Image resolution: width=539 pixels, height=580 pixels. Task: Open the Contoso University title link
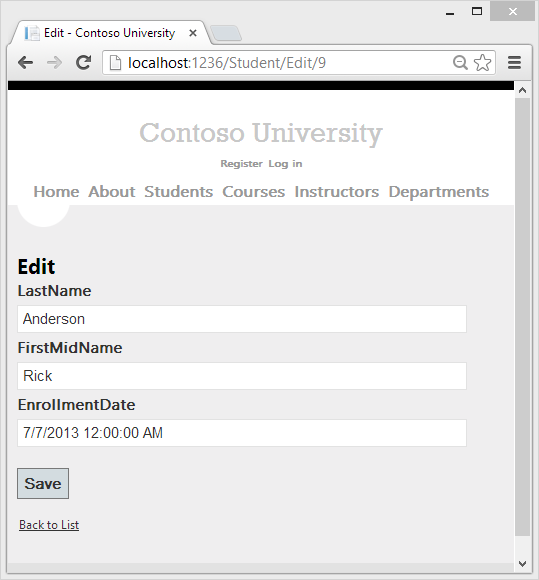pos(261,133)
